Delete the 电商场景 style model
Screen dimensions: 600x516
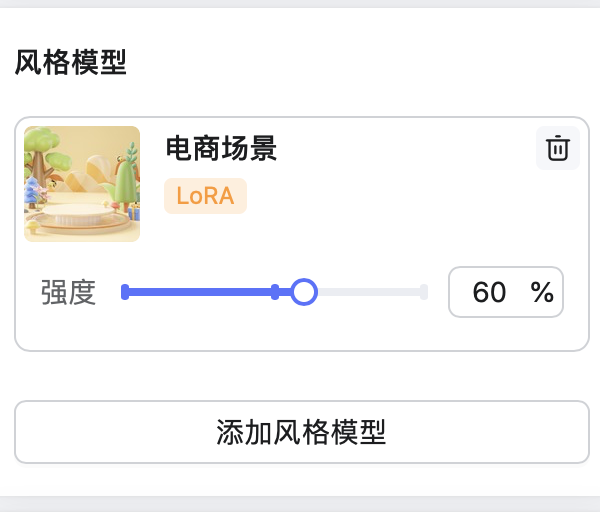[557, 149]
